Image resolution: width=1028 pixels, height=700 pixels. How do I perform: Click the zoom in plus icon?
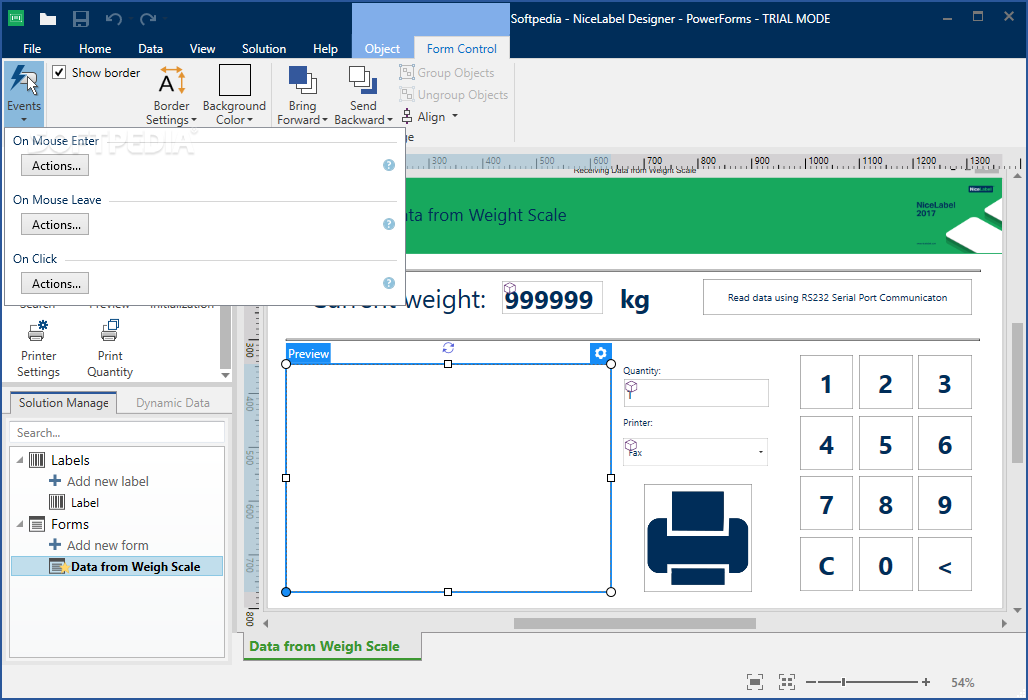926,682
